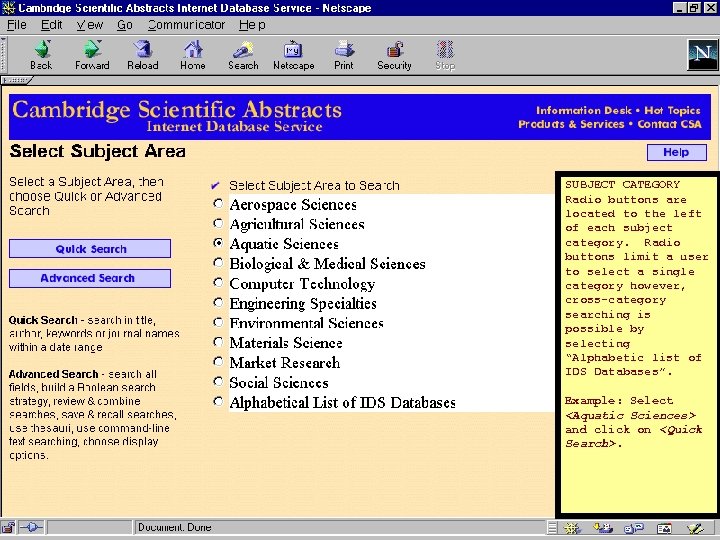Click the 'SUBJECT CATEGORY' note heading
Screen dimensions: 720x540
coord(622,185)
